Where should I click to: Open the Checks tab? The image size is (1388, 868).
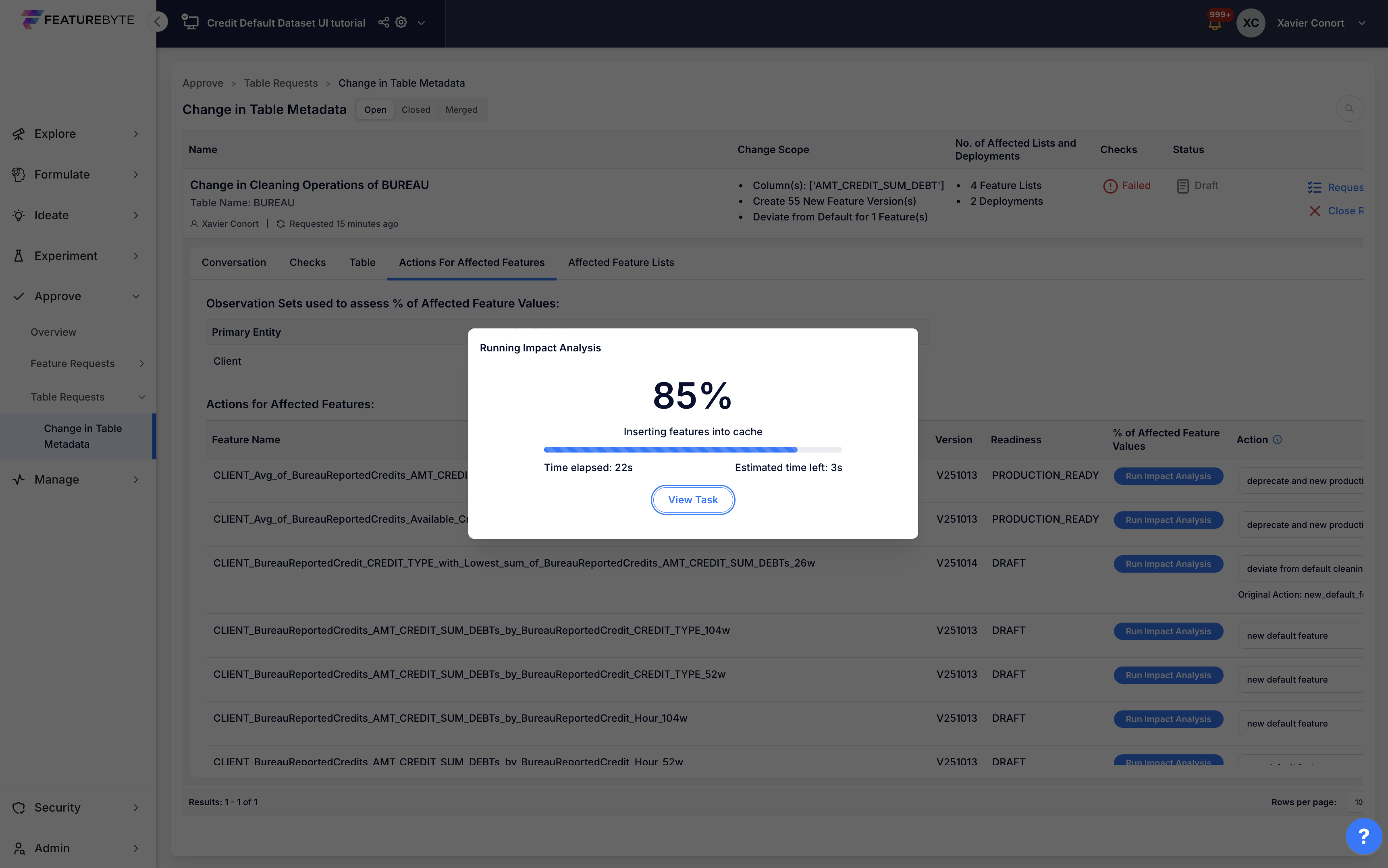pyautogui.click(x=307, y=262)
